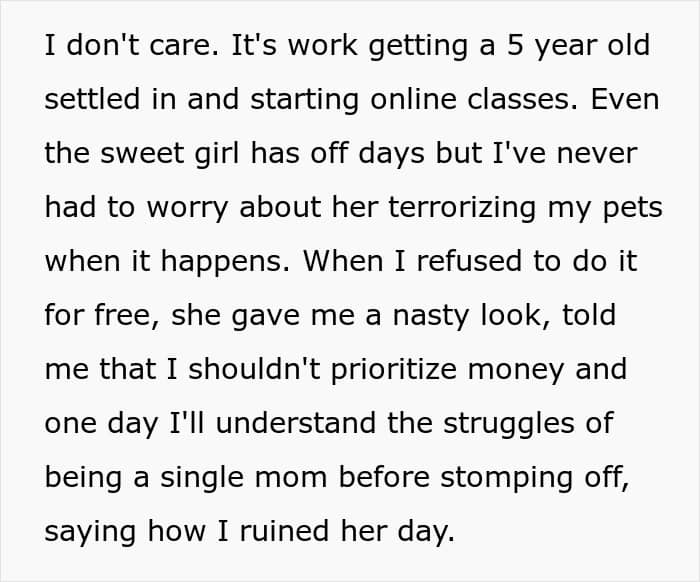Click the phrase "sweet girl"
700x582 pixels.
(x=170, y=154)
